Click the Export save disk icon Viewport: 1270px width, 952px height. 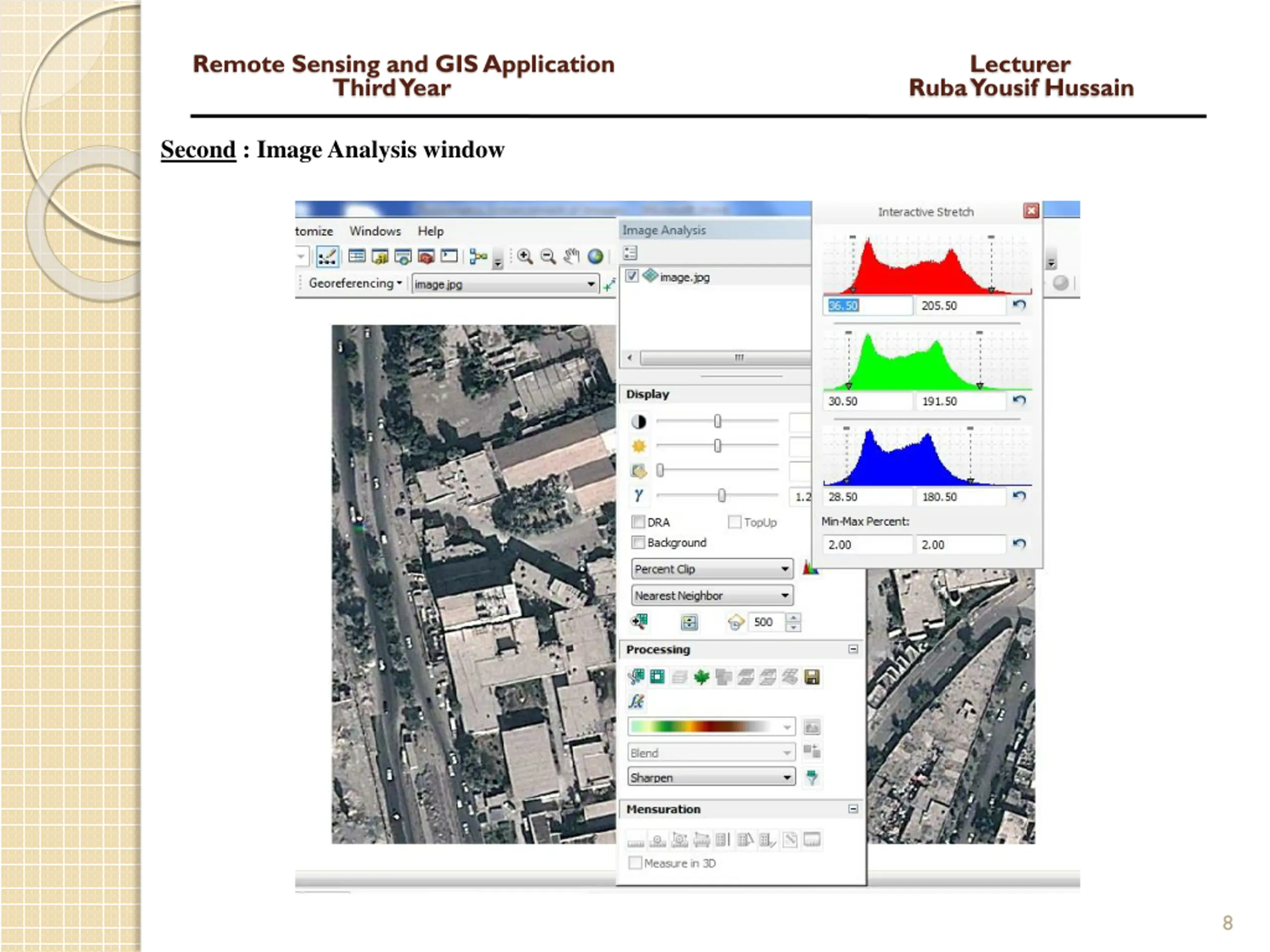[812, 677]
